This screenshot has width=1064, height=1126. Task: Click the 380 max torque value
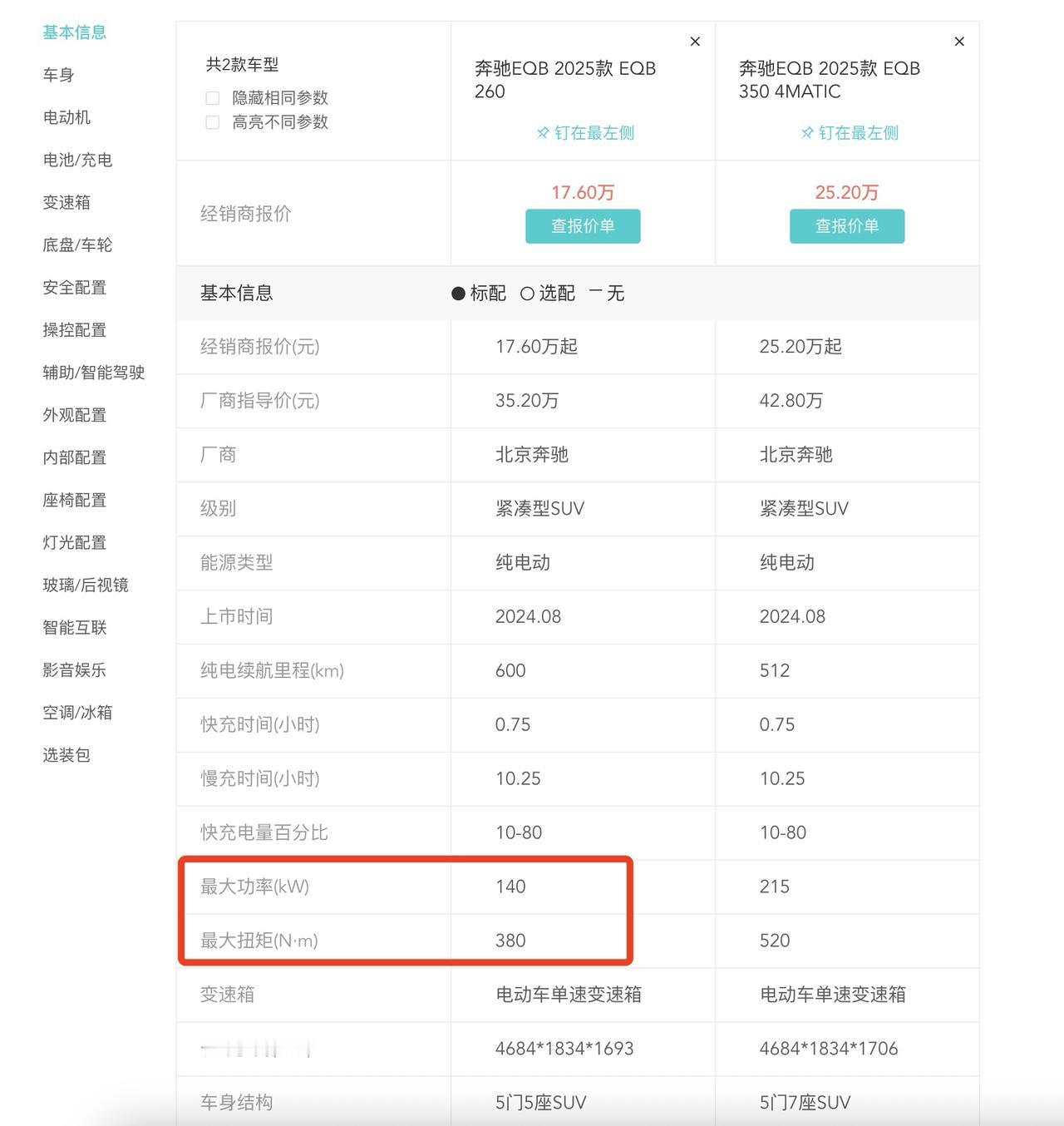point(510,941)
